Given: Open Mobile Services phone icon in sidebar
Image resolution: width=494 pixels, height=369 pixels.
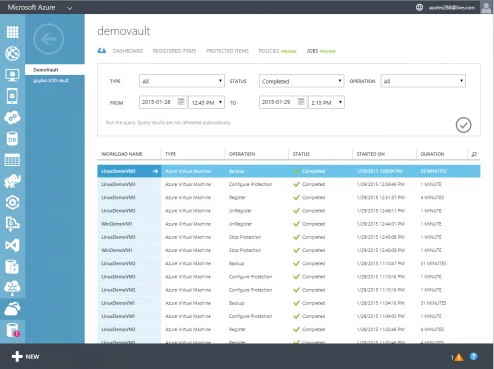Looking at the screenshot, I should point(12,96).
